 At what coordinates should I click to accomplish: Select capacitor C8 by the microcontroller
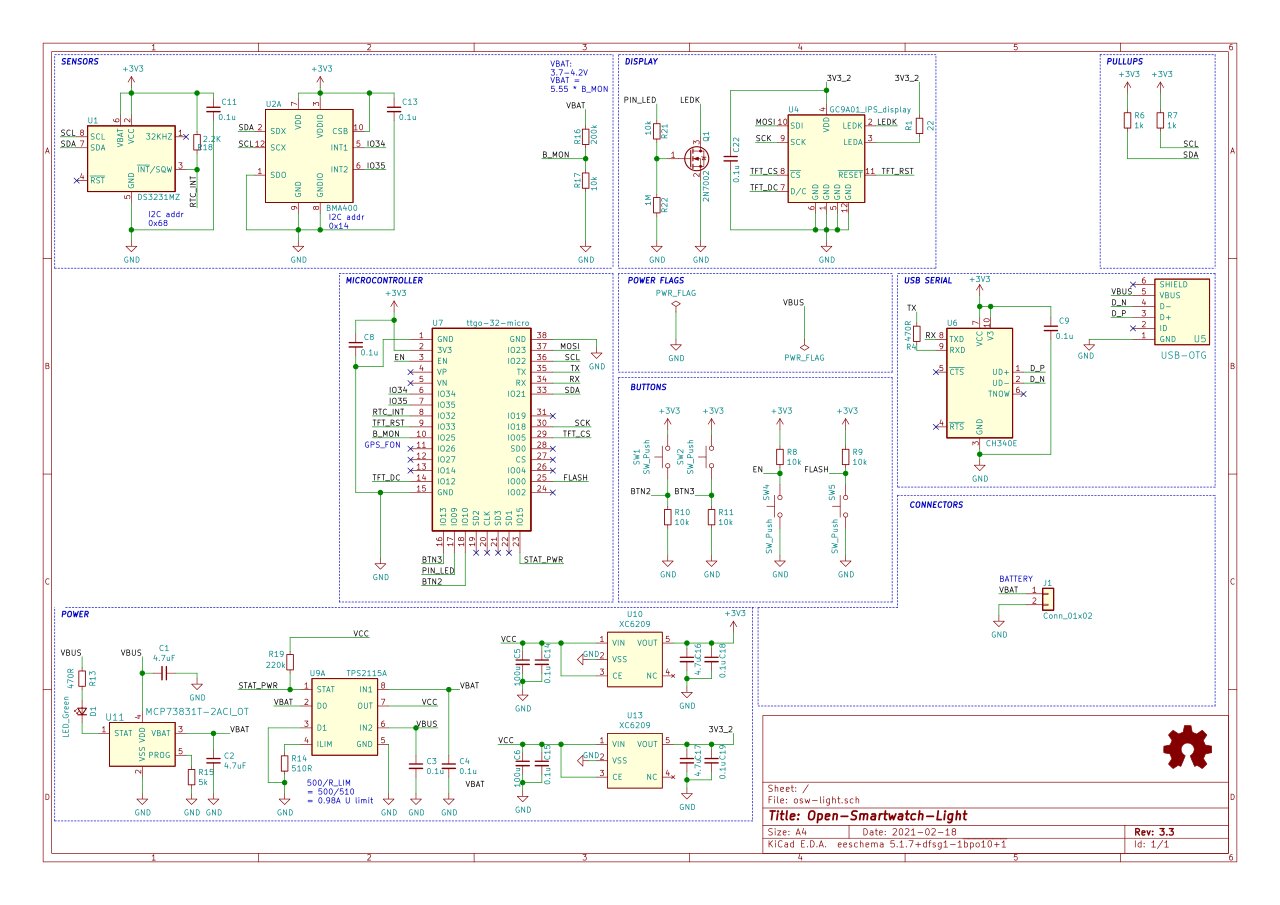click(x=356, y=345)
